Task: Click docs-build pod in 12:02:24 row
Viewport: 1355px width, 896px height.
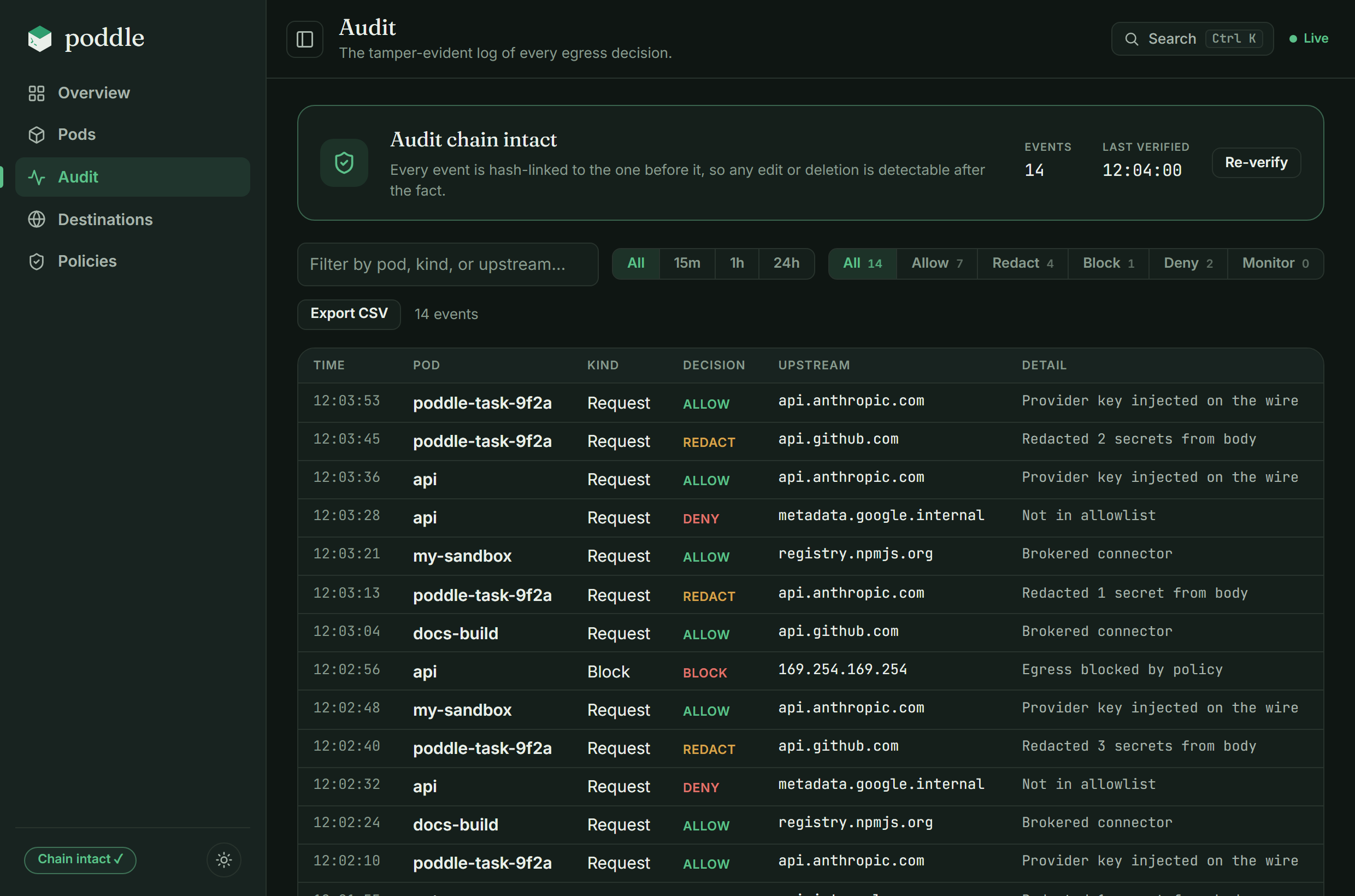Action: 456,824
